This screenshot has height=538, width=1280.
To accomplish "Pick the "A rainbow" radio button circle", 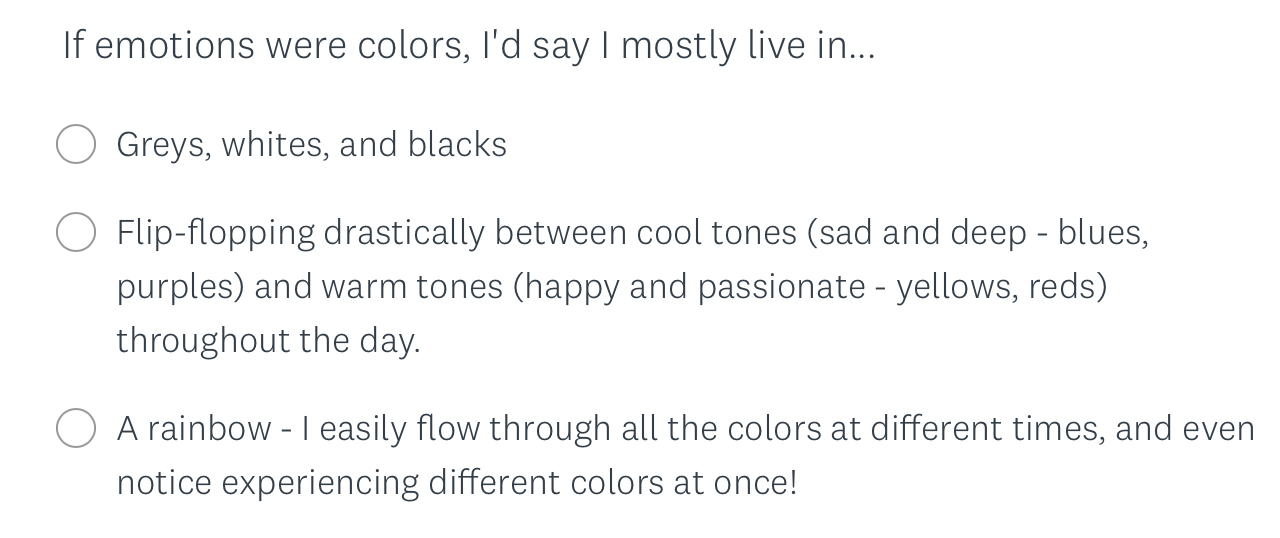I will coord(76,429).
